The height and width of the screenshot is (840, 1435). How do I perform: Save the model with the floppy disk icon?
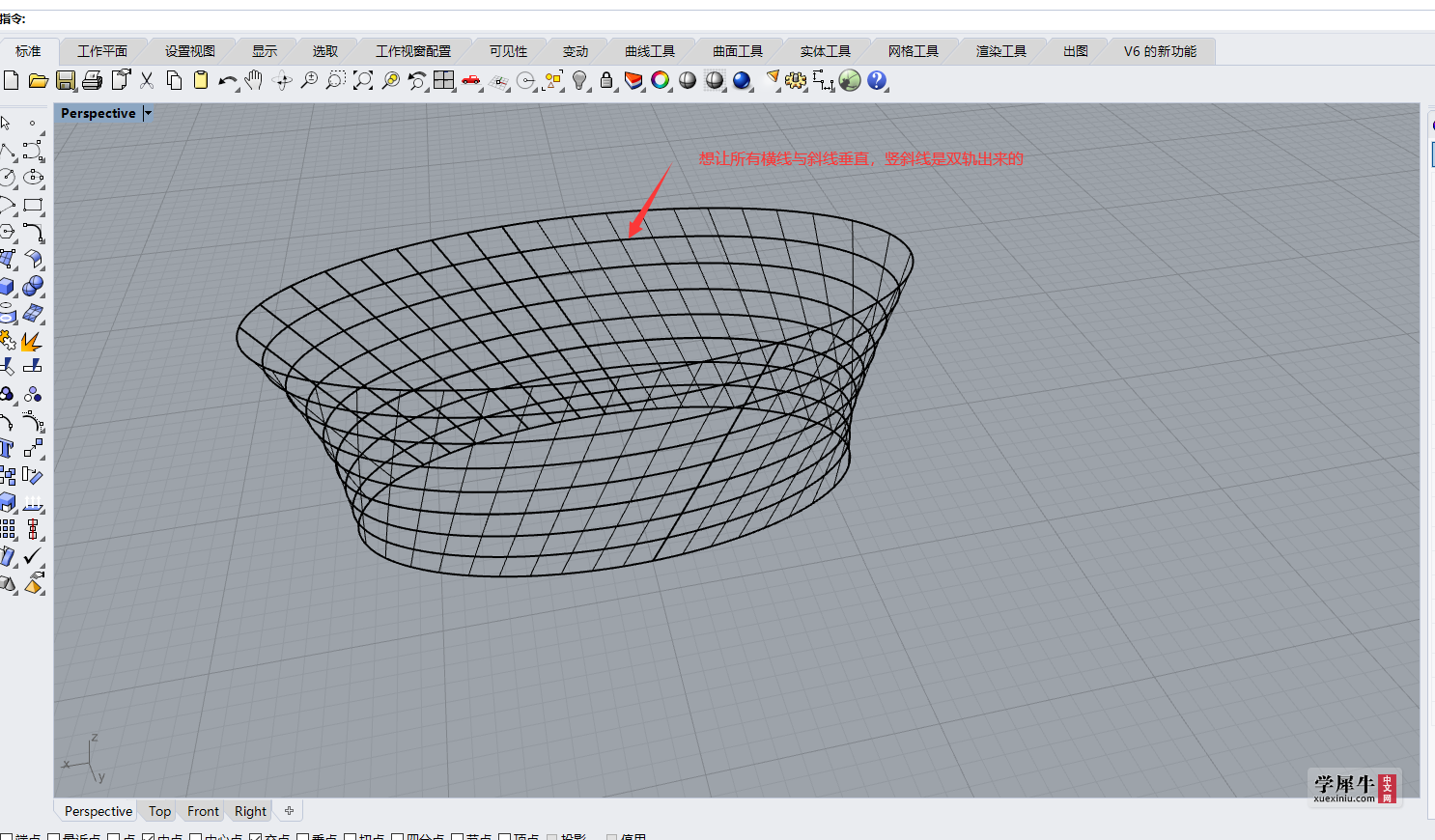point(66,80)
